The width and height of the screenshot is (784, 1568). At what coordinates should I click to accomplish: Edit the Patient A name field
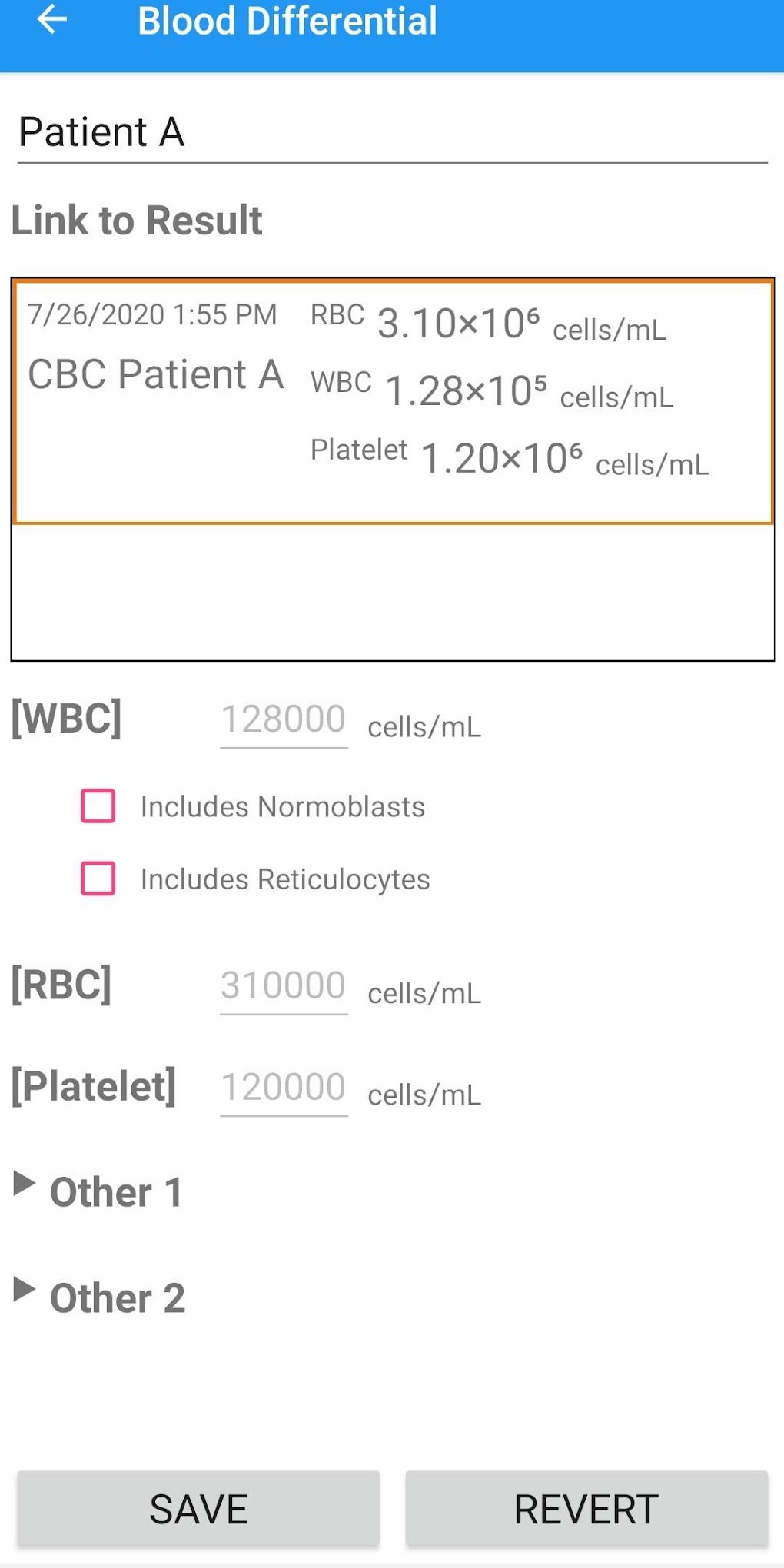tap(392, 132)
